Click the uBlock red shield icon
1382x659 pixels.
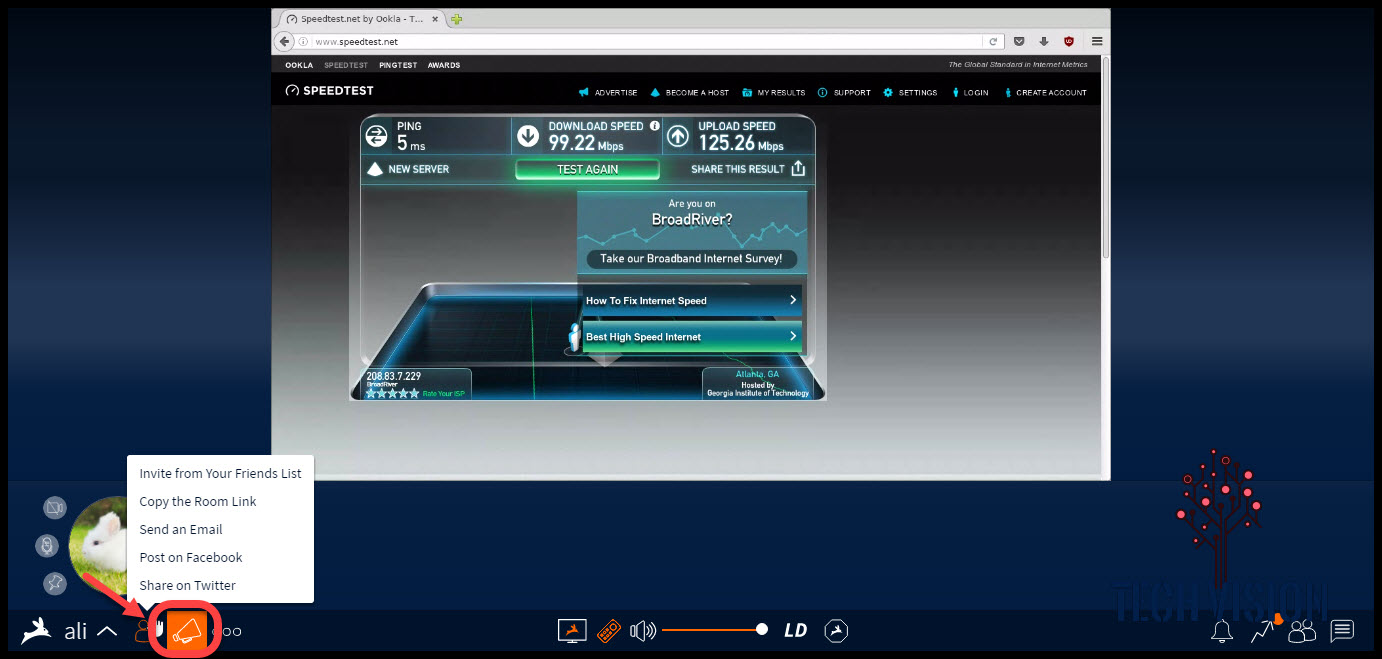coord(1069,42)
